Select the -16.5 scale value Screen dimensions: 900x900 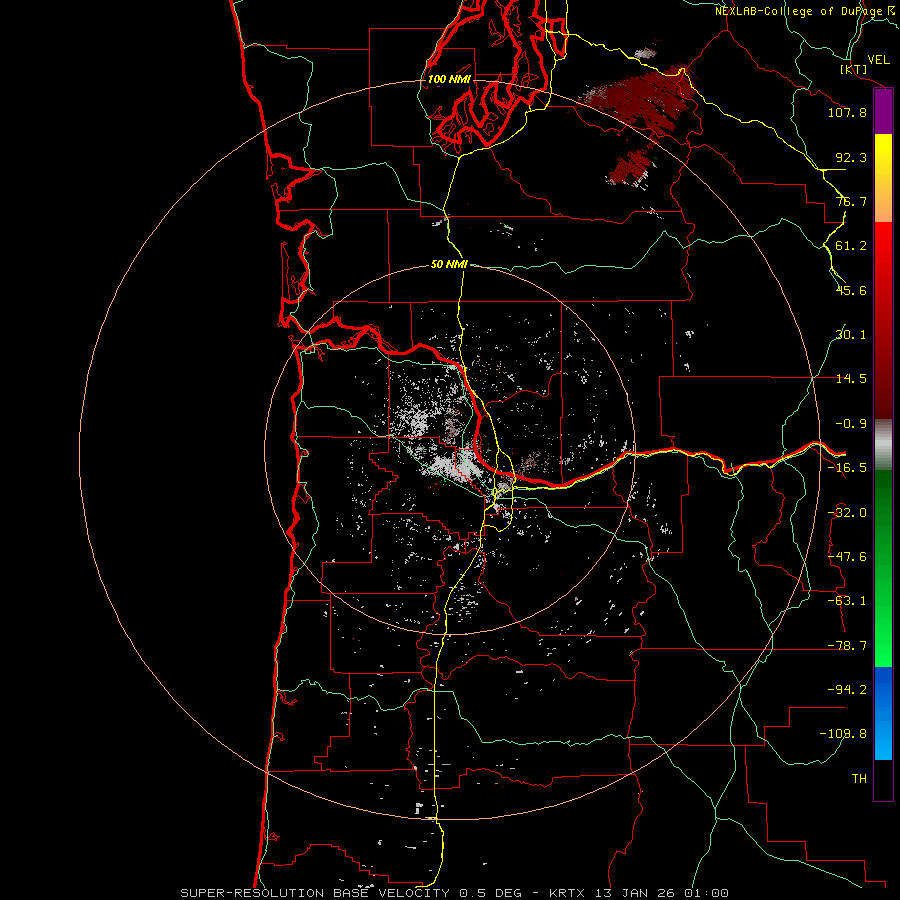[x=847, y=468]
